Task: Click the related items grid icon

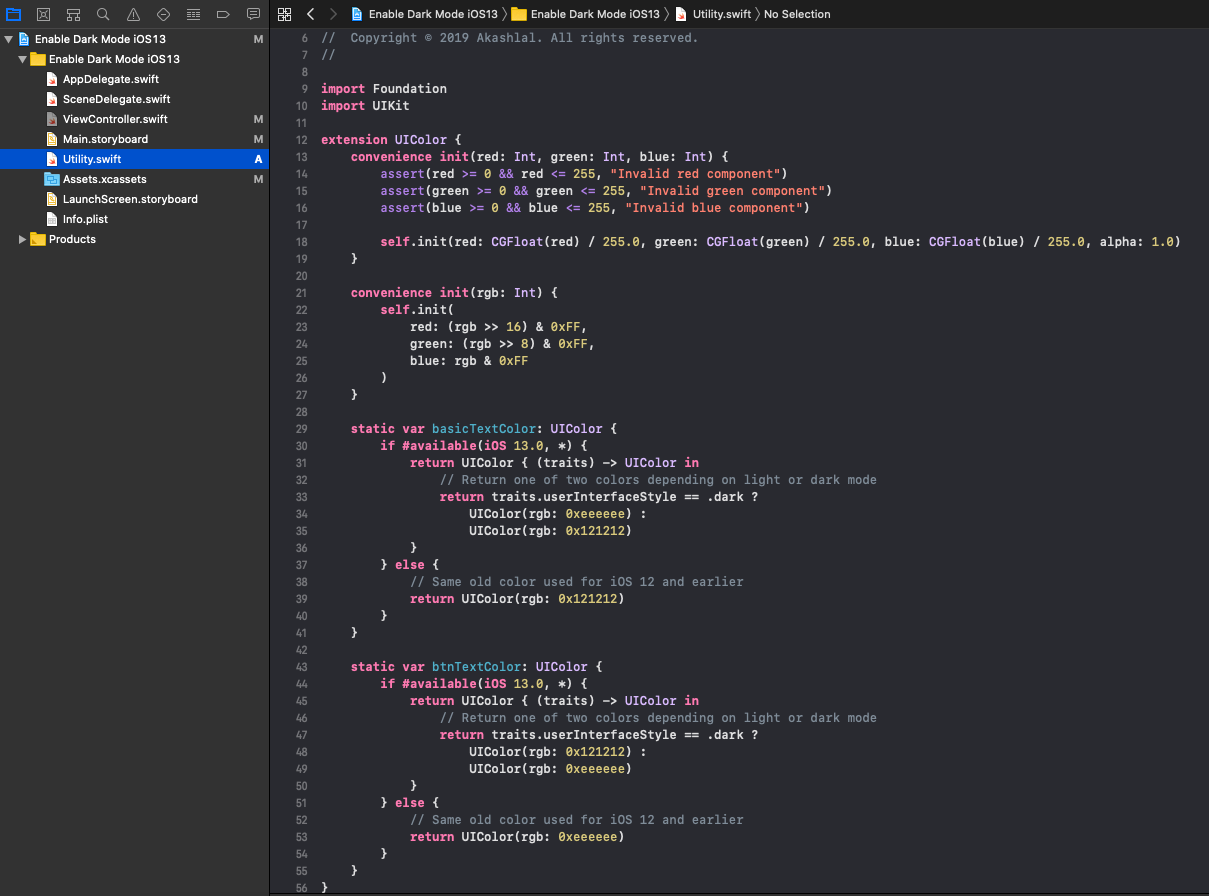Action: 285,14
